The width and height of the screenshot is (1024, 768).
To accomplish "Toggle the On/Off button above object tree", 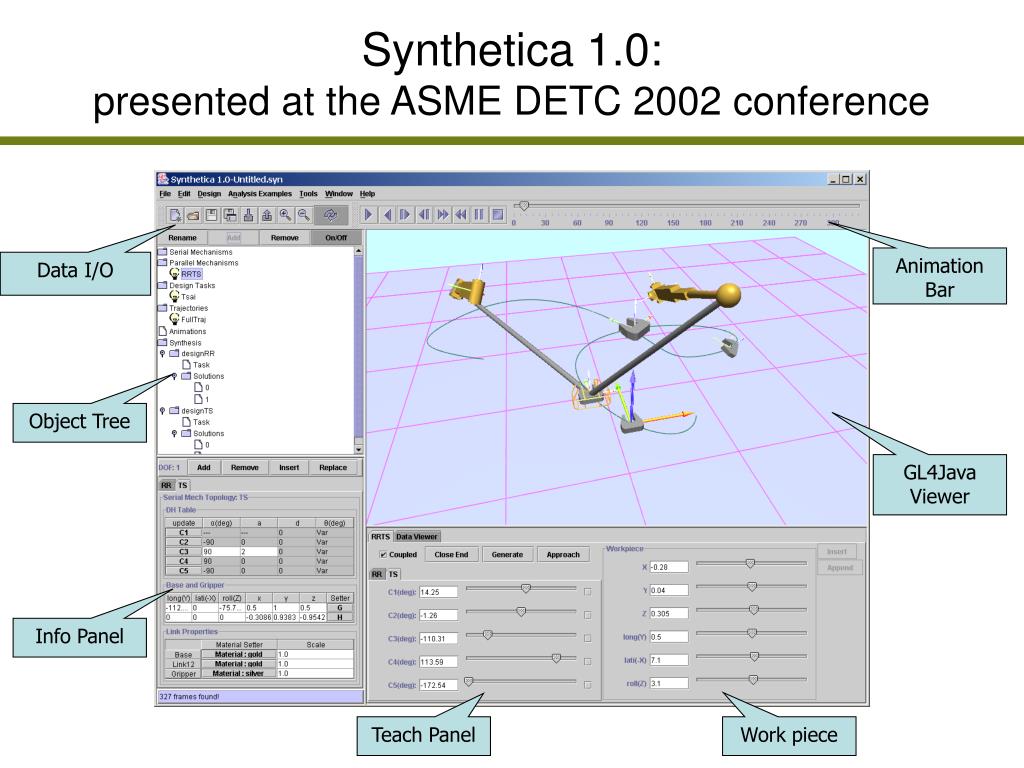I will coord(336,238).
